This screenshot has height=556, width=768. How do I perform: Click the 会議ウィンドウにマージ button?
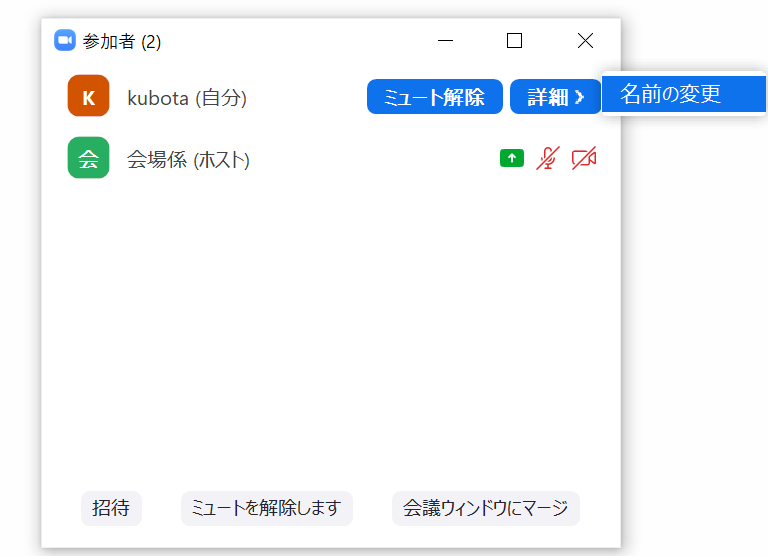coord(485,508)
